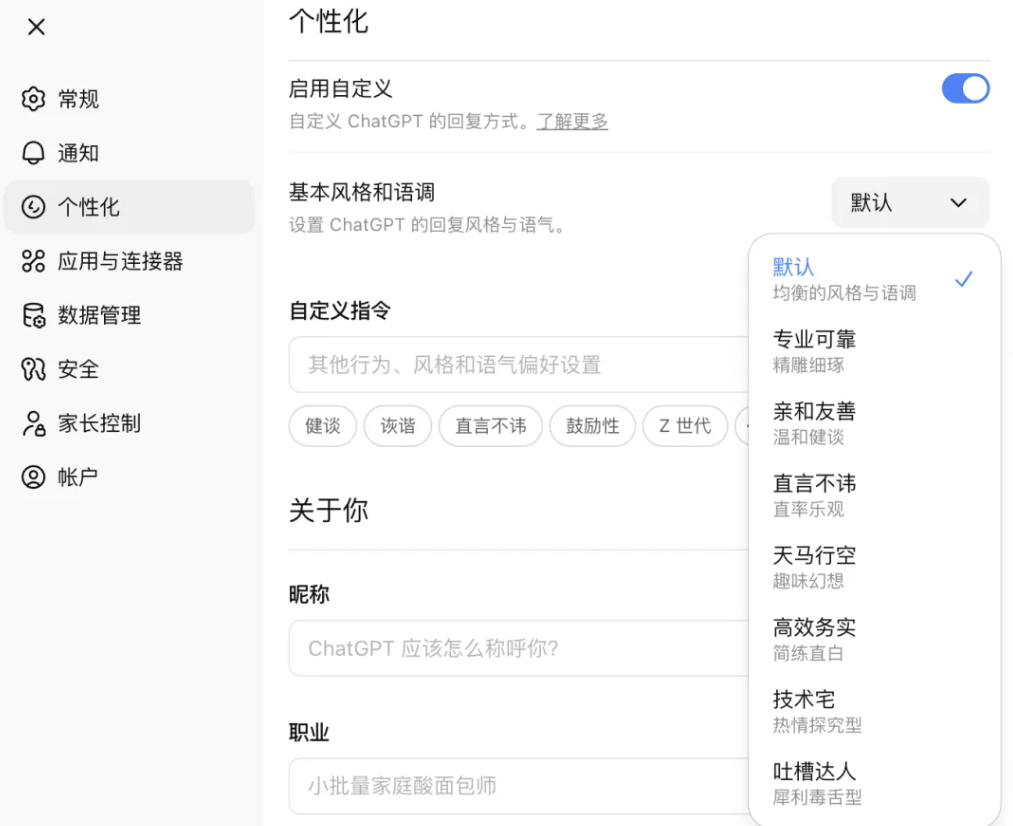Add the 直言不讳 trait chip
Viewport: 1013px width, 826px height.
coord(490,426)
